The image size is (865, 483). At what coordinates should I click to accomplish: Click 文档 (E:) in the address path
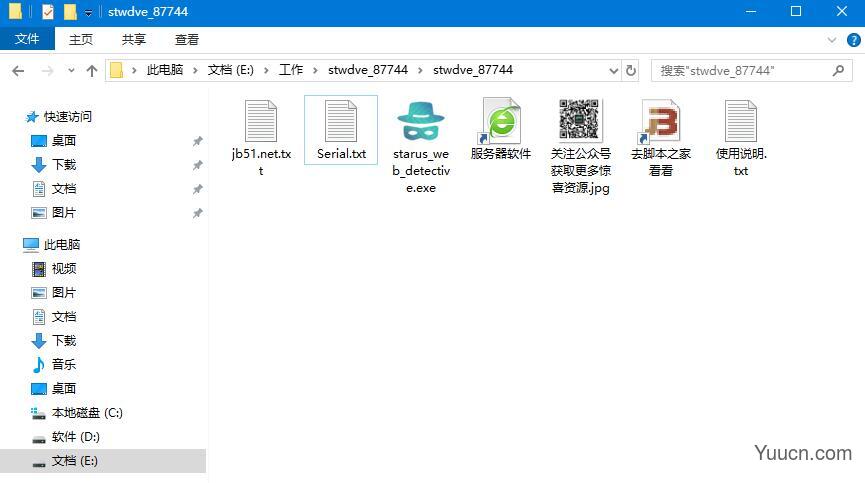[x=231, y=70]
